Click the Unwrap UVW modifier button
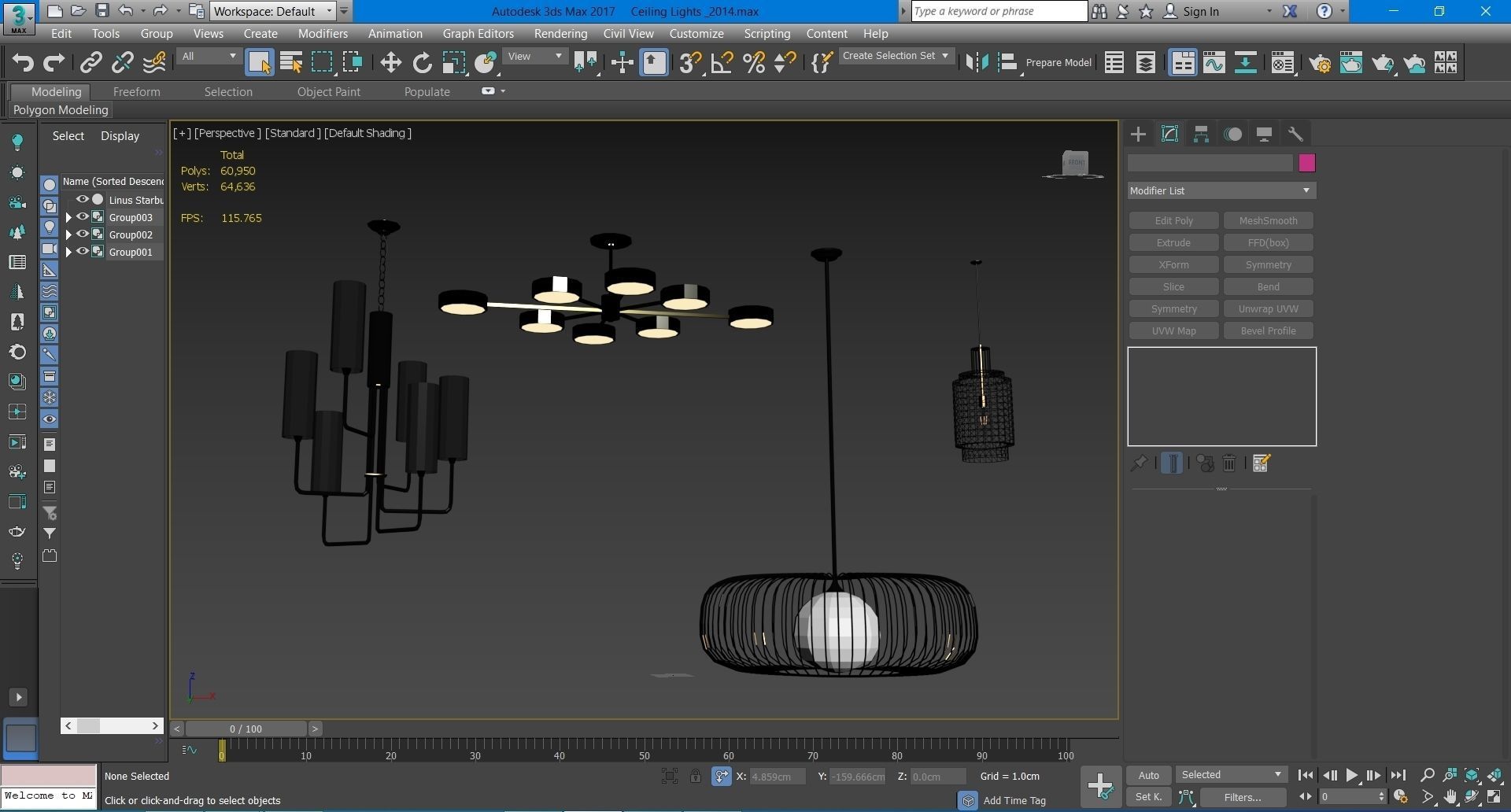Viewport: 1511px width, 812px height. (x=1268, y=309)
